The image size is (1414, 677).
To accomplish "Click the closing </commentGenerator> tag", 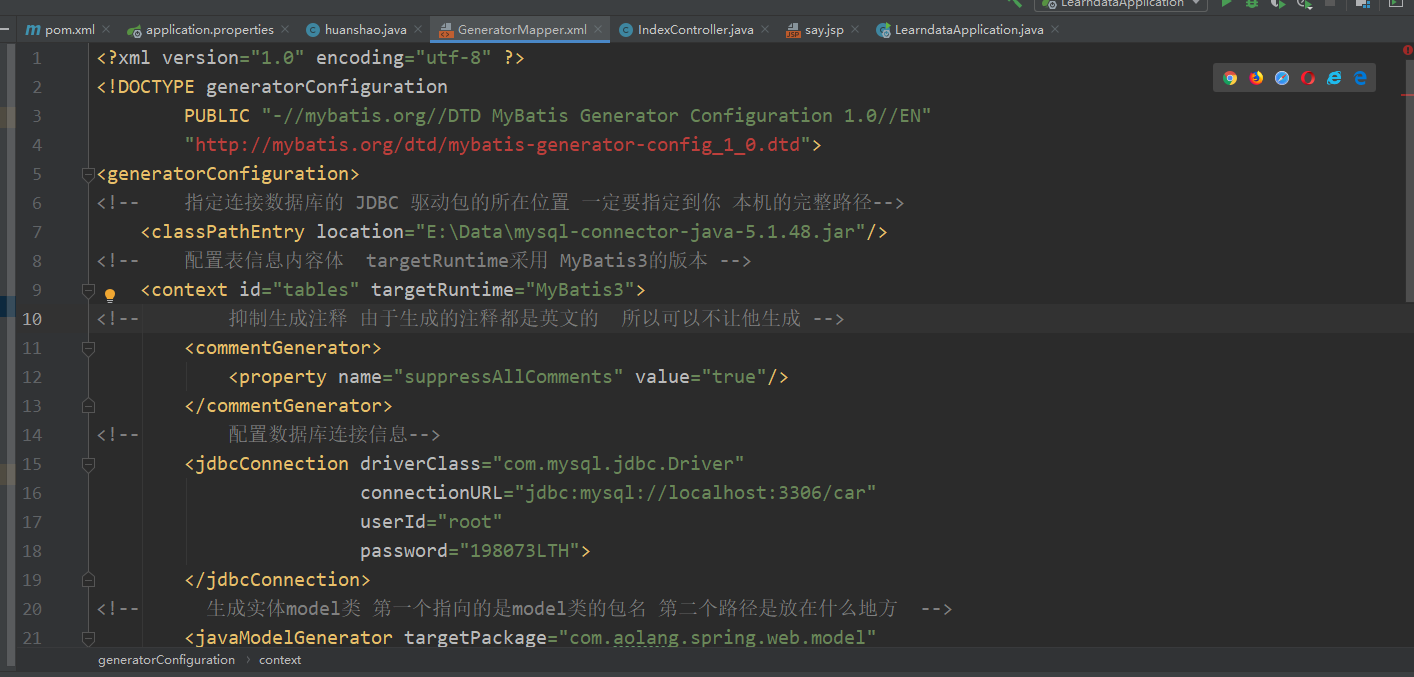I will coord(288,406).
